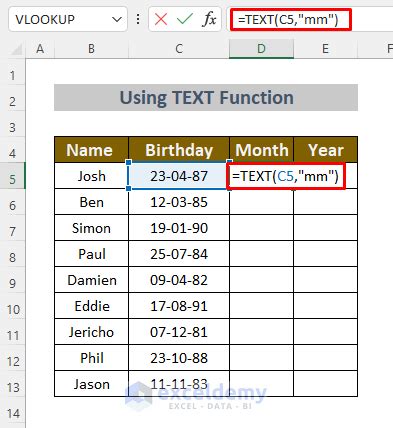Select all cells with the corner triangle
Image resolution: width=393 pixels, height=428 pixels.
17,50
